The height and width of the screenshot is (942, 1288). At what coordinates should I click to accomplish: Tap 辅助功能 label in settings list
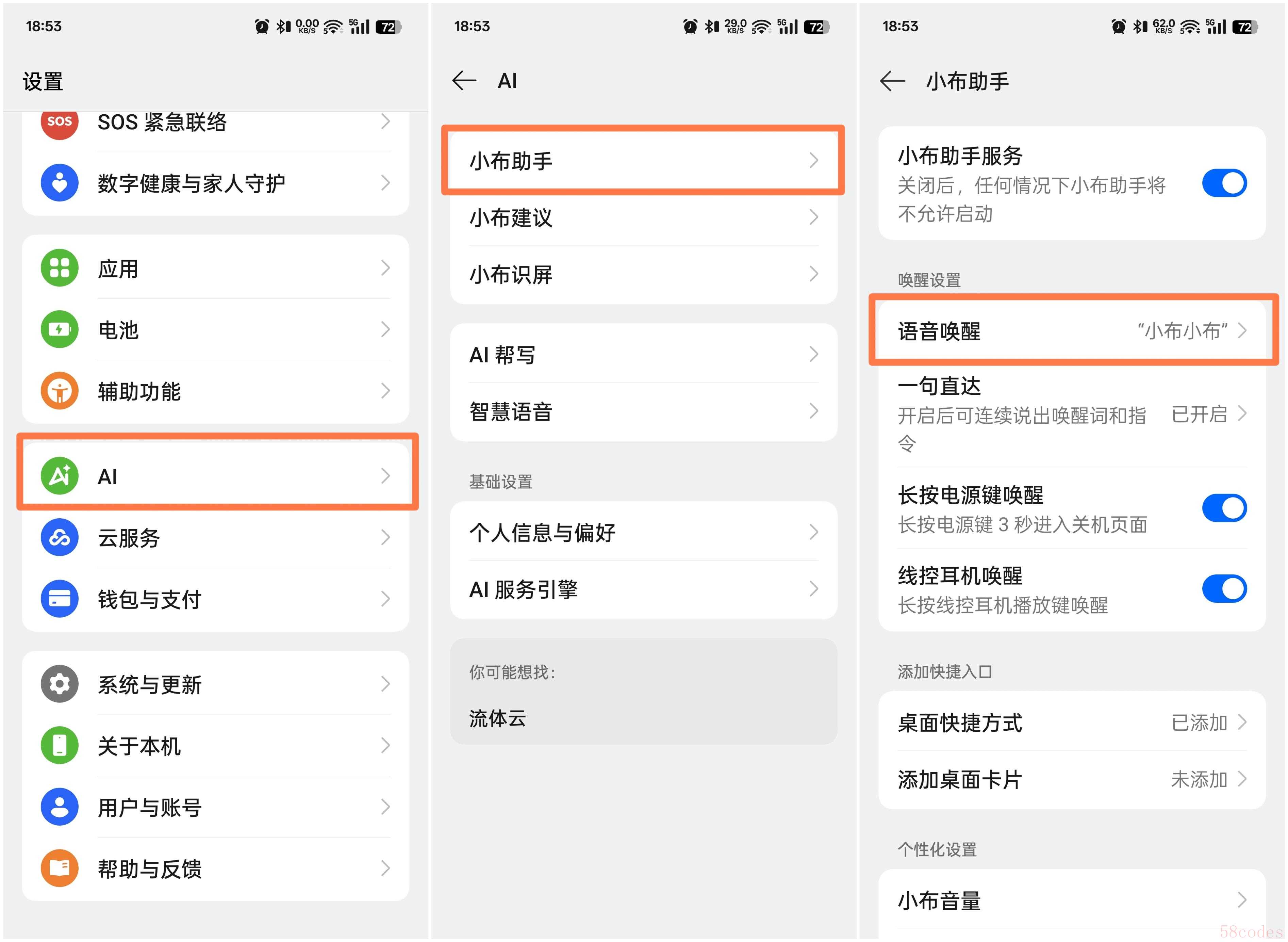(x=139, y=392)
